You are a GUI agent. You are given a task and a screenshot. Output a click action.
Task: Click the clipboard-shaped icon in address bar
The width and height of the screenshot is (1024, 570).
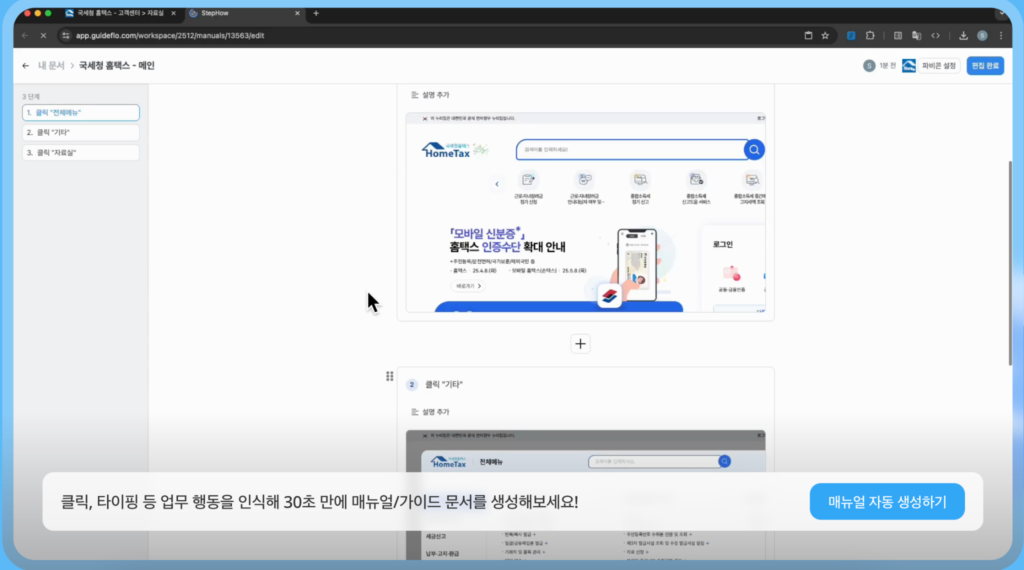pos(808,35)
